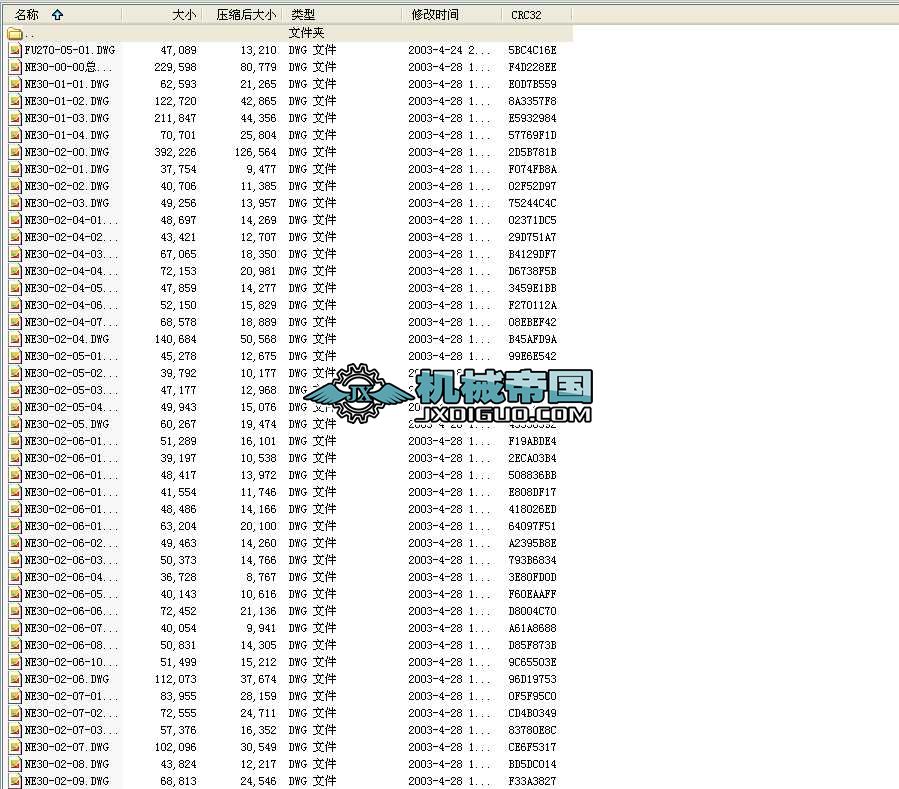This screenshot has width=899, height=789.
Task: Click the DWG icon beside NE30-02-08.DWG
Action: (15, 763)
